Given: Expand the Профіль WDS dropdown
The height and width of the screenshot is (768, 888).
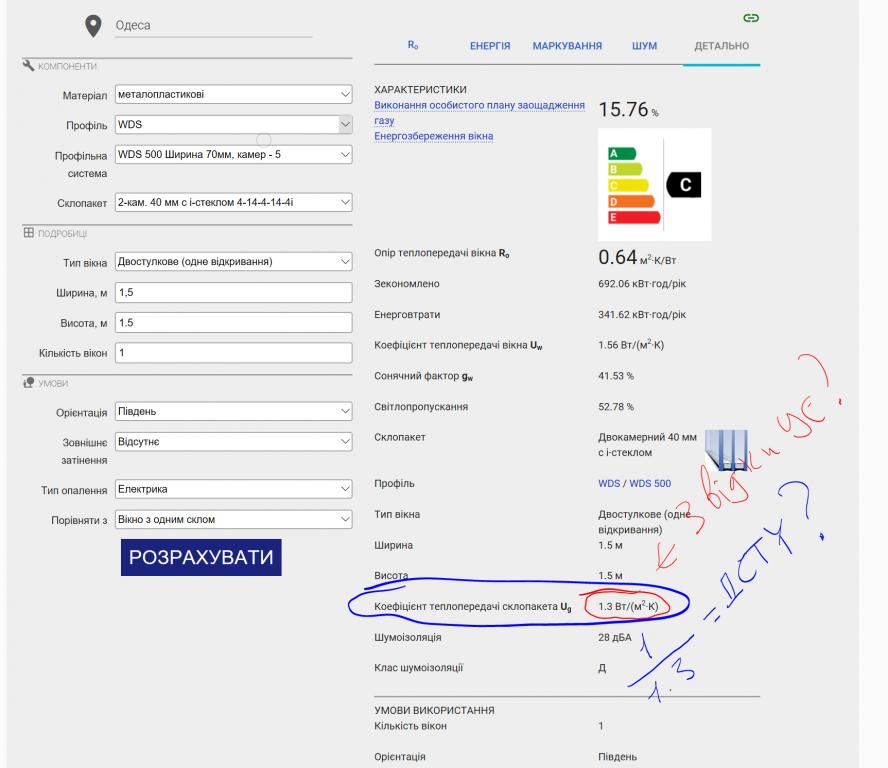Looking at the screenshot, I should 234,125.
